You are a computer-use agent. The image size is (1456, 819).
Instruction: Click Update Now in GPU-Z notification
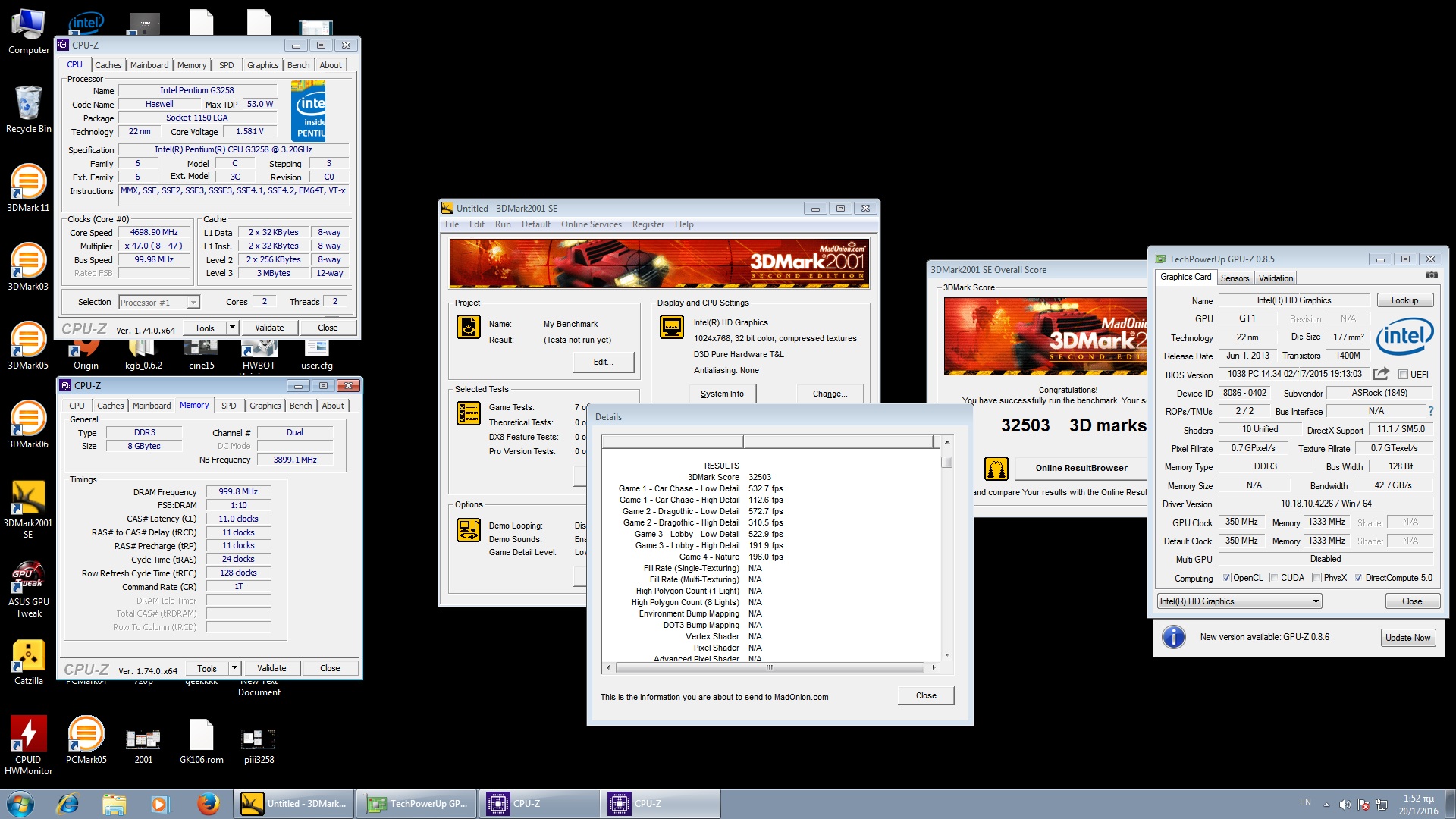1407,638
